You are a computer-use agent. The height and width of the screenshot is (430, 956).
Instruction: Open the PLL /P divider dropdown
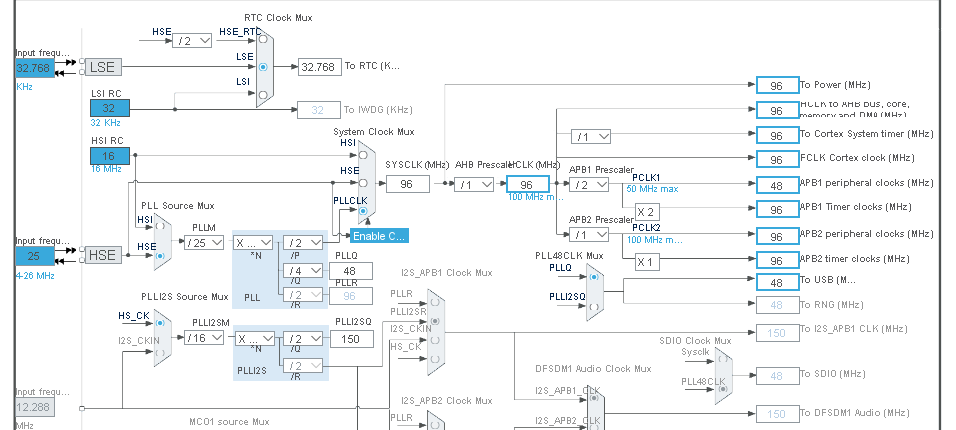(x=302, y=243)
